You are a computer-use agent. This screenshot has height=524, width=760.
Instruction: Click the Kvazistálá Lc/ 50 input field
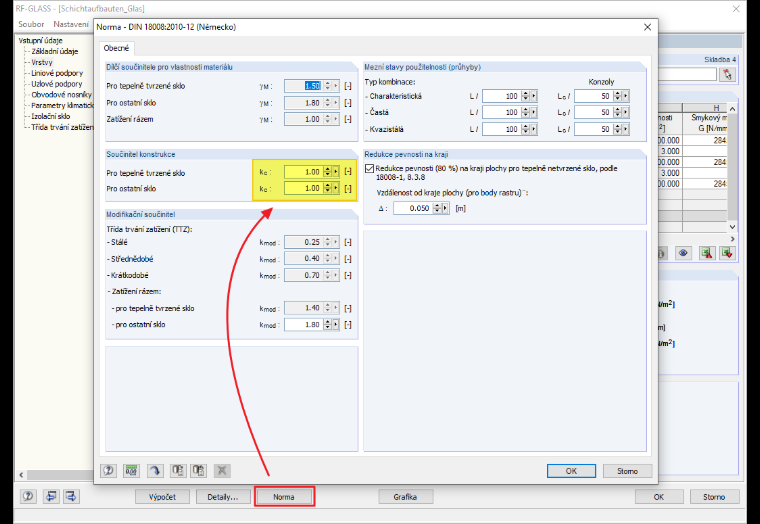tap(594, 129)
